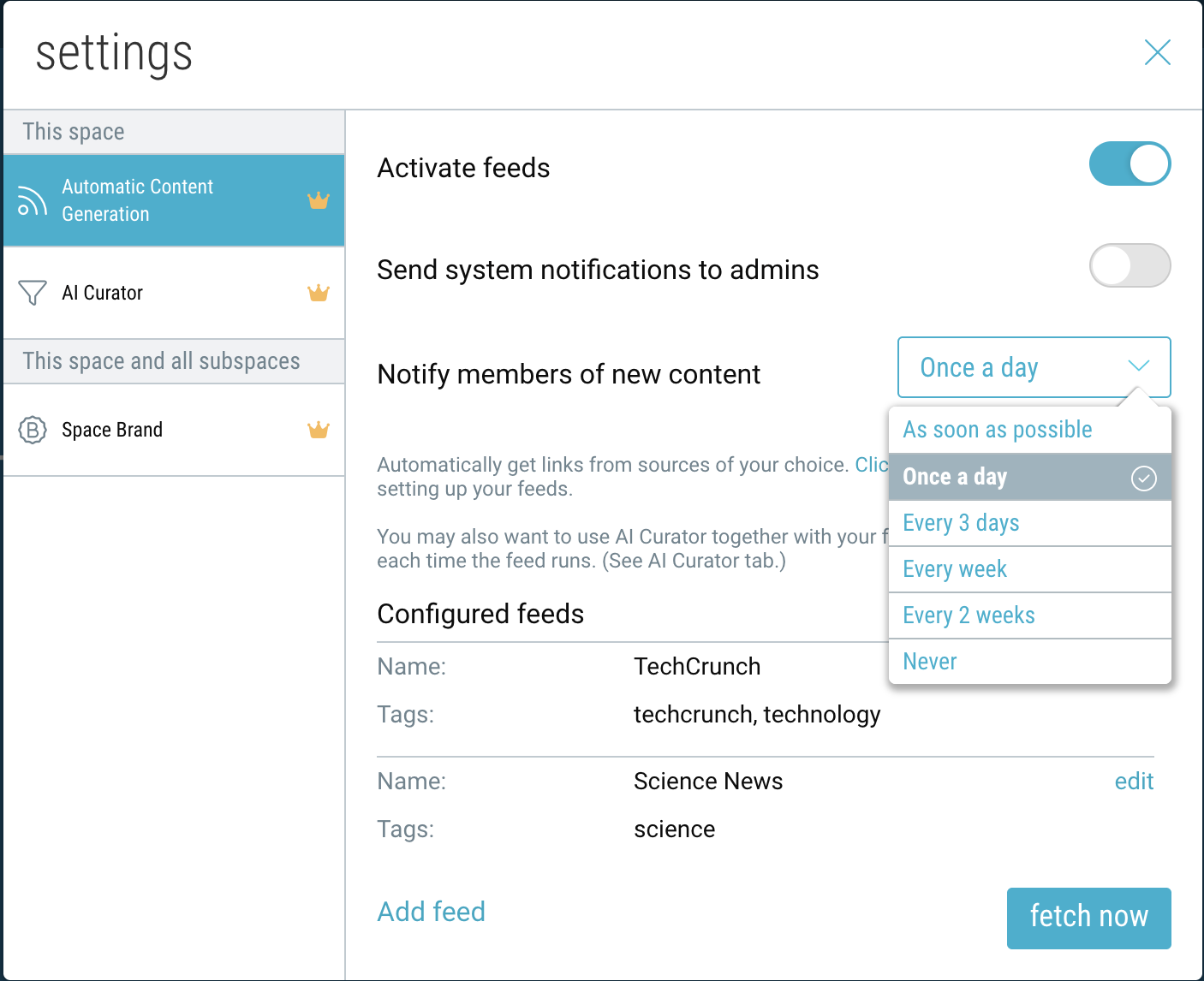Open the AI Curator settings tab
This screenshot has width=1204, height=981.
click(103, 293)
